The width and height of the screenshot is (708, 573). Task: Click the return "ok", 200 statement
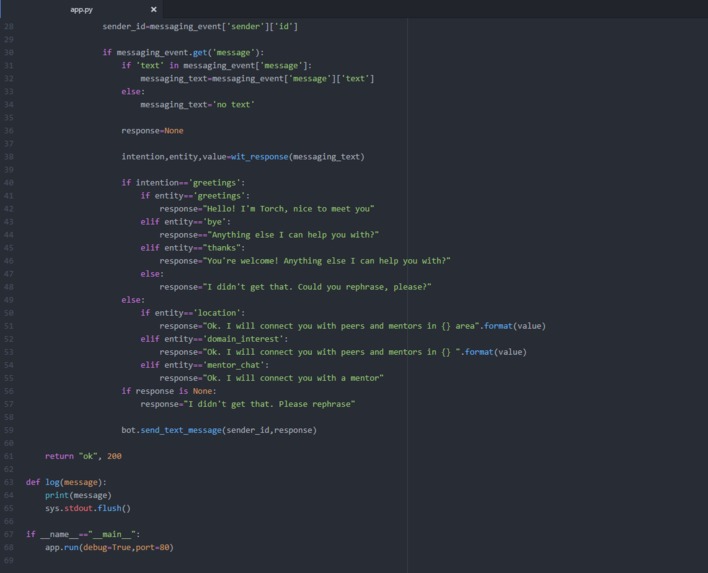(83, 456)
